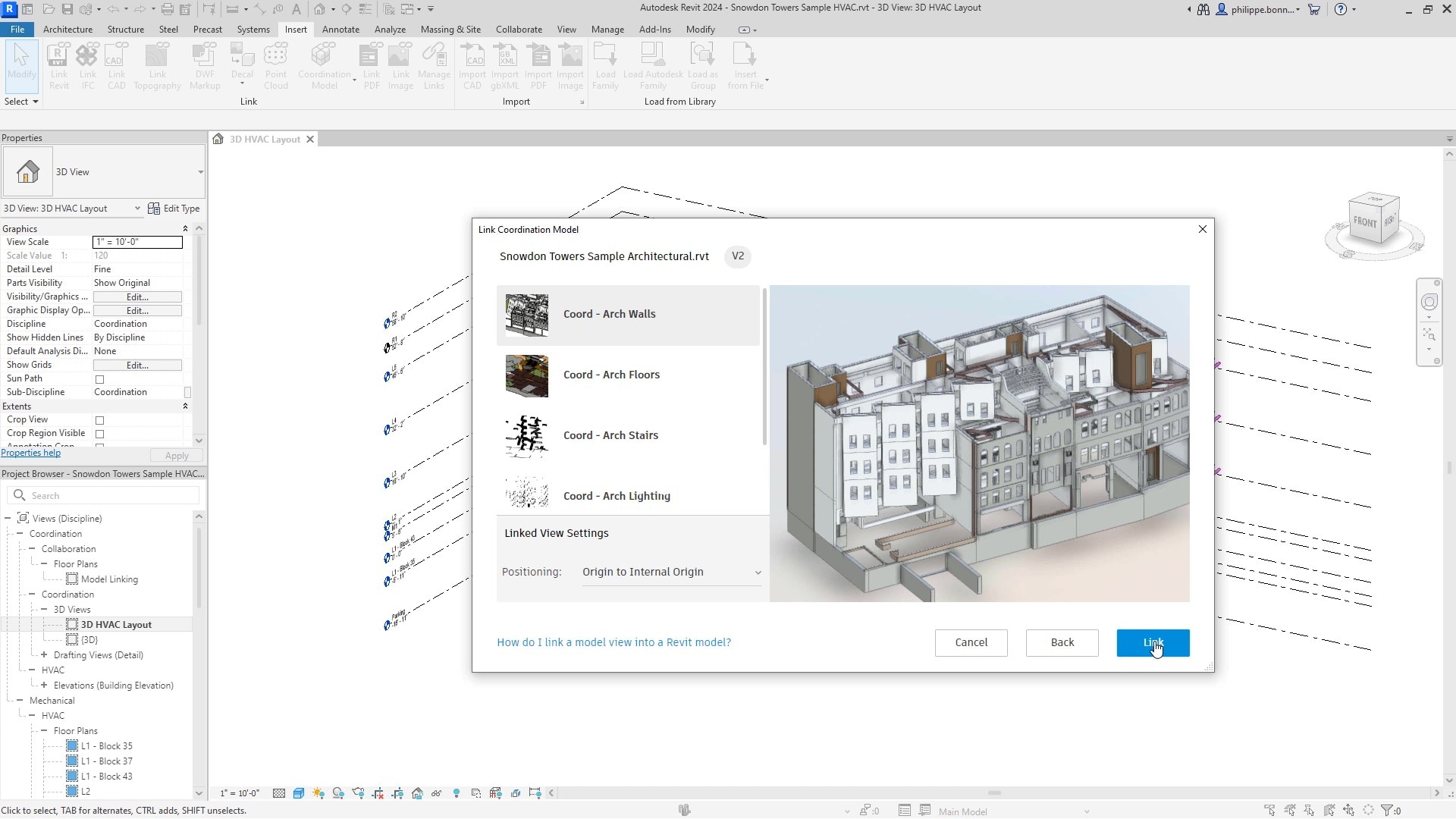
Task: Click the Import CAD tool
Action: tap(472, 66)
